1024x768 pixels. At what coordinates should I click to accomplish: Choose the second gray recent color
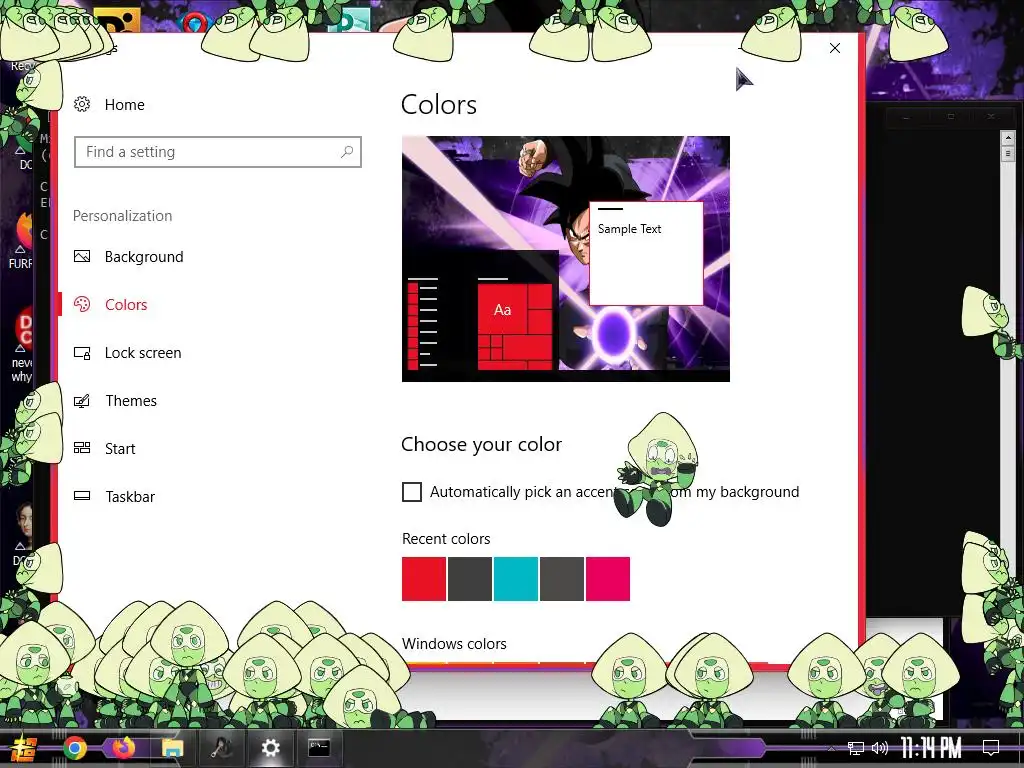point(562,579)
